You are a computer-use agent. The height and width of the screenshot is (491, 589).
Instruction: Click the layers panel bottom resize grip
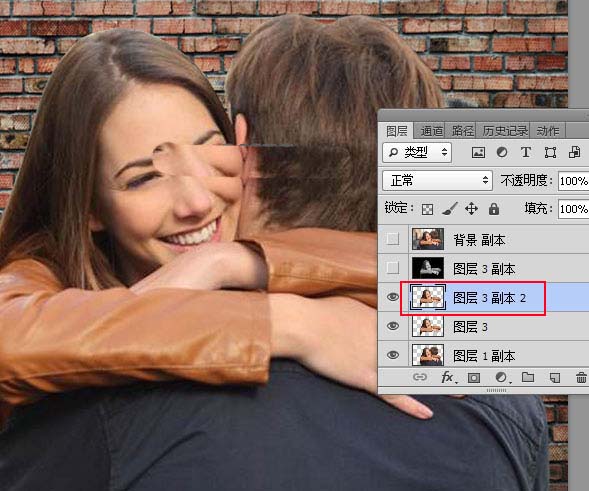pyautogui.click(x=496, y=391)
